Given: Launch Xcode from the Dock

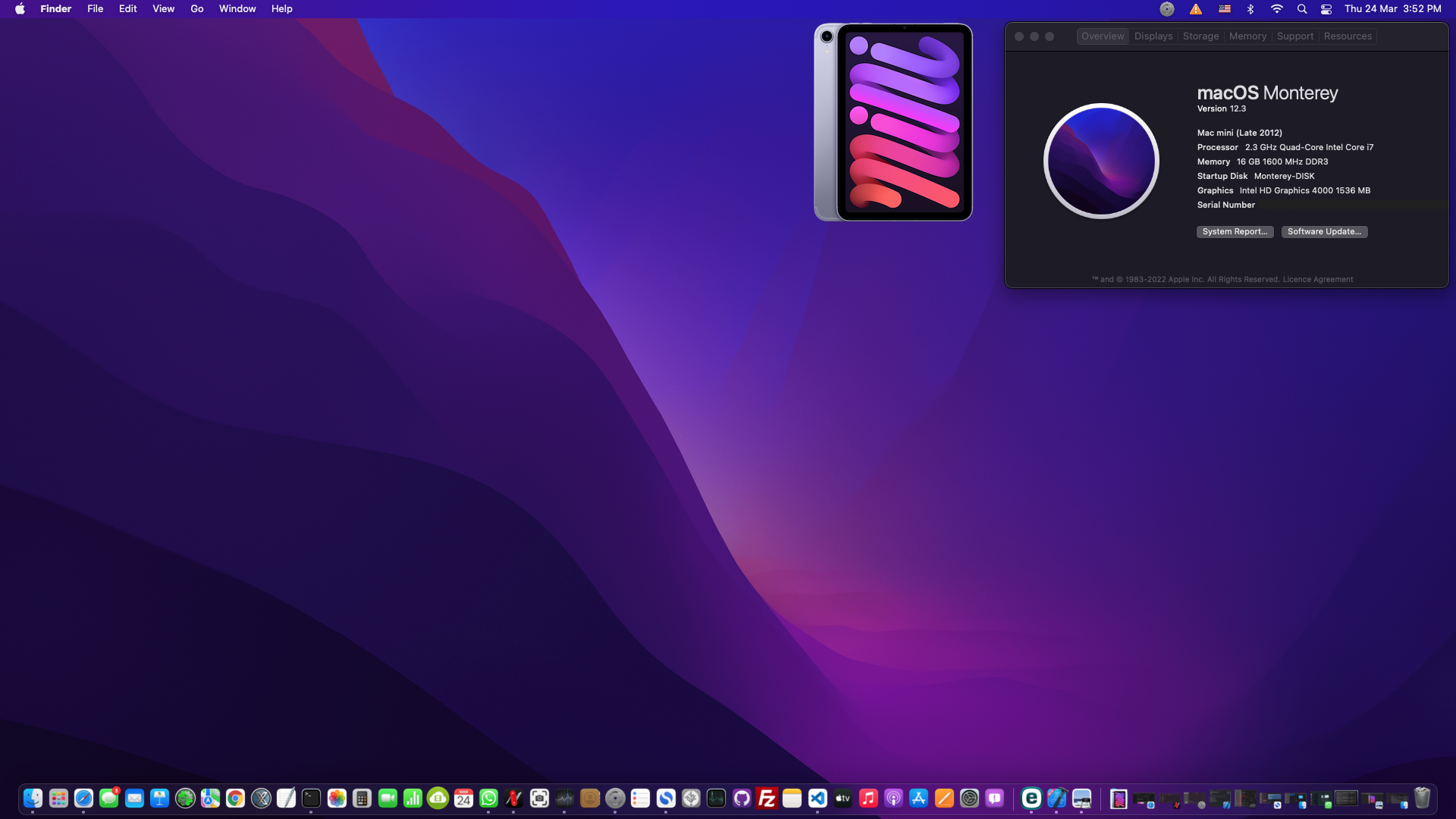Looking at the screenshot, I should point(1056,799).
